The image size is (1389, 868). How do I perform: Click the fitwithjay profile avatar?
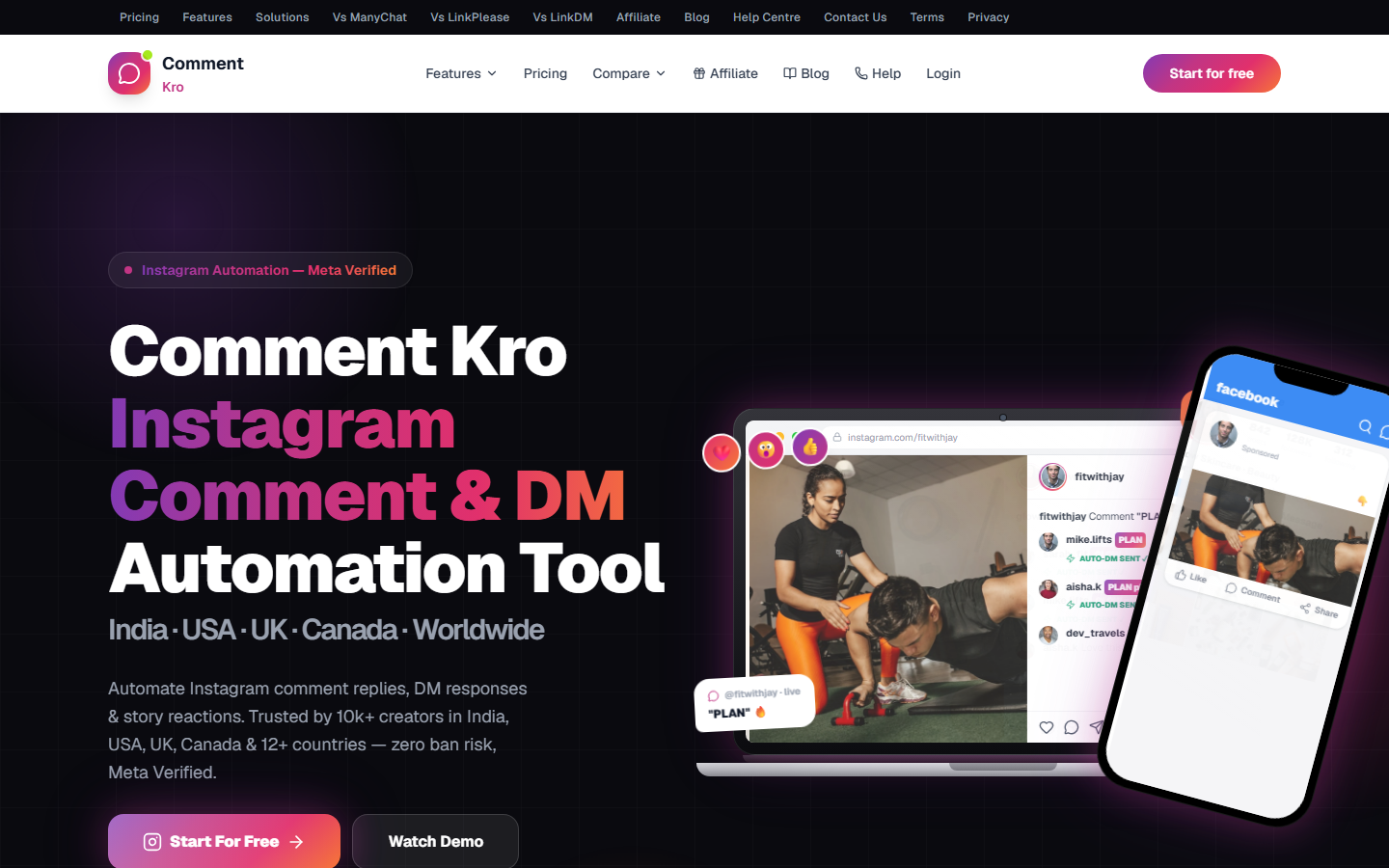point(1052,476)
